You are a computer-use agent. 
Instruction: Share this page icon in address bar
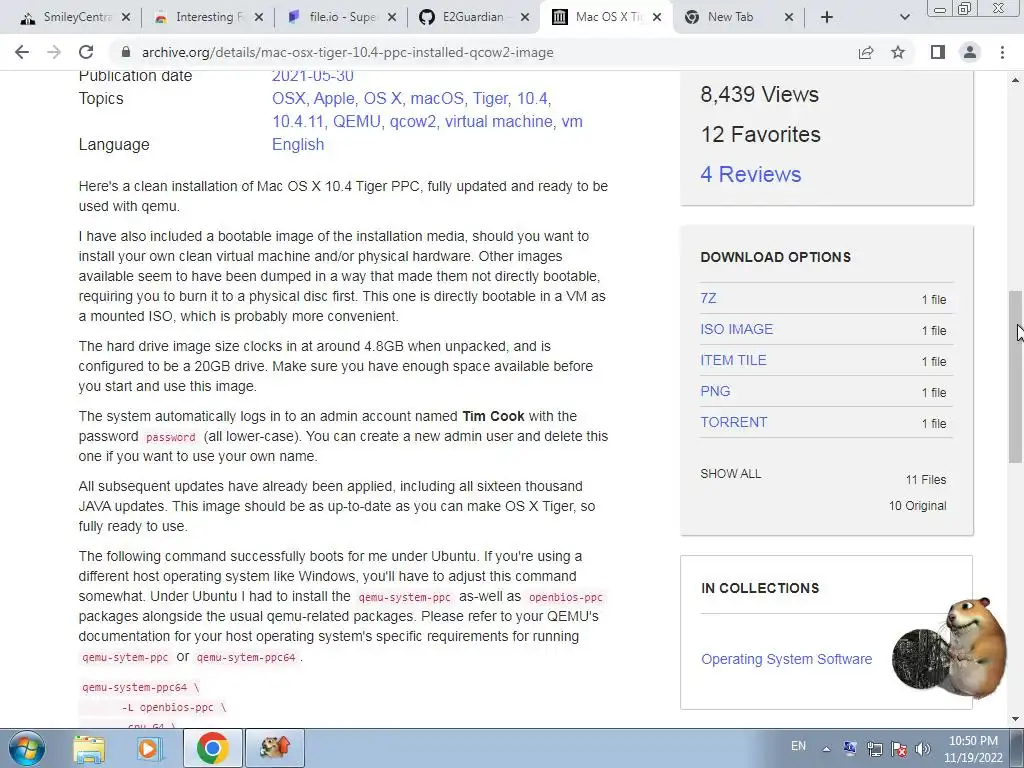click(x=866, y=52)
